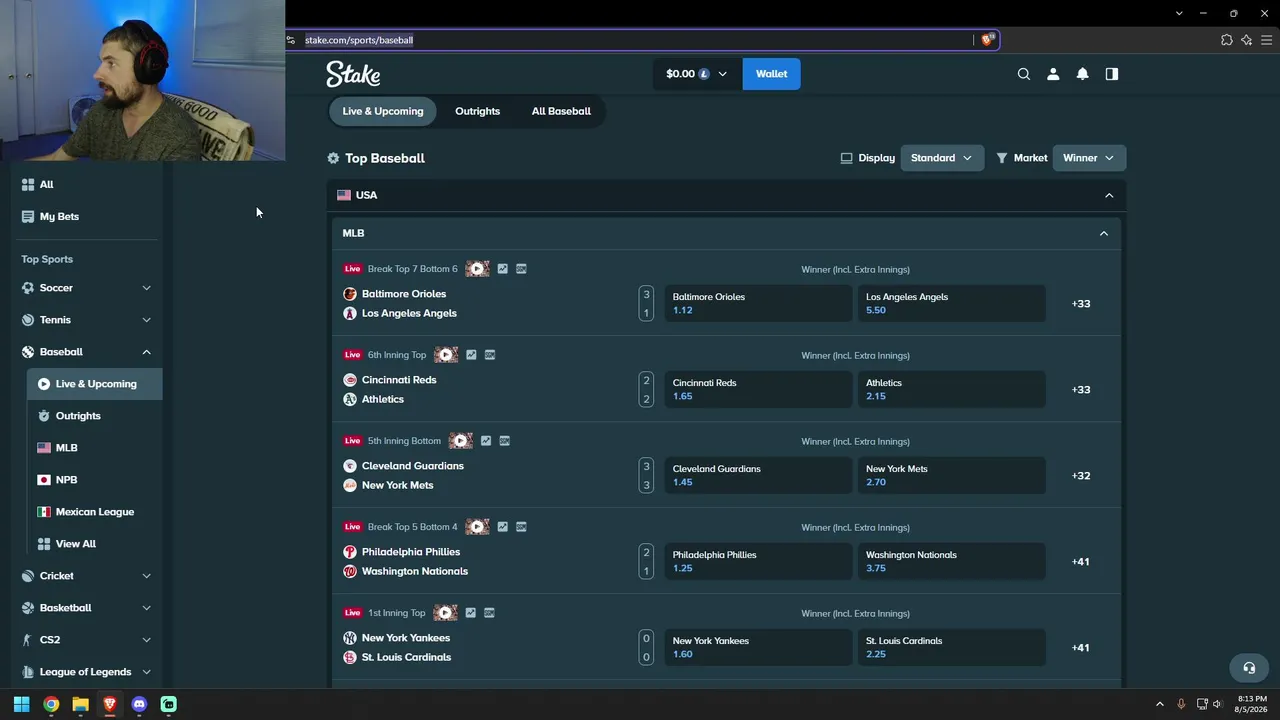Open scoreboard icon for Orioles vs Angels
The width and height of the screenshot is (1280, 720).
pyautogui.click(x=521, y=269)
